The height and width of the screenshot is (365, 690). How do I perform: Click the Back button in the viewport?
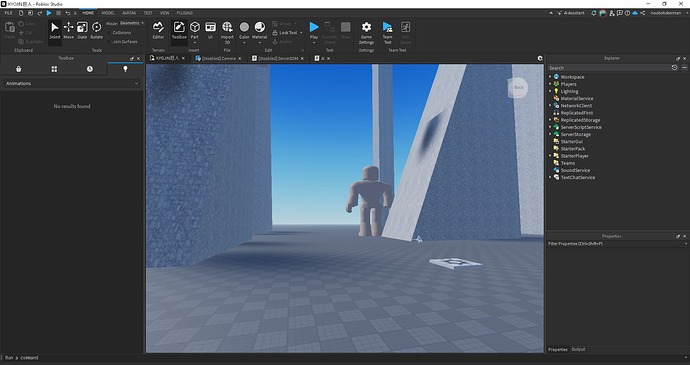tap(519, 87)
